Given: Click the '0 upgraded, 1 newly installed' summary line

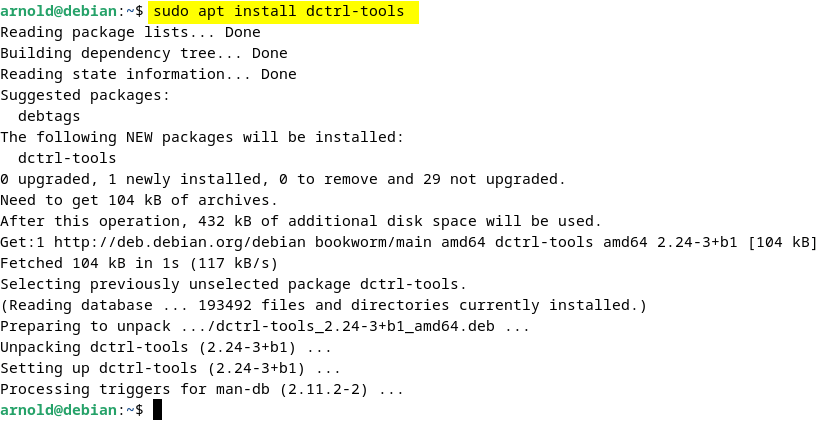Looking at the screenshot, I should pyautogui.click(x=283, y=179).
